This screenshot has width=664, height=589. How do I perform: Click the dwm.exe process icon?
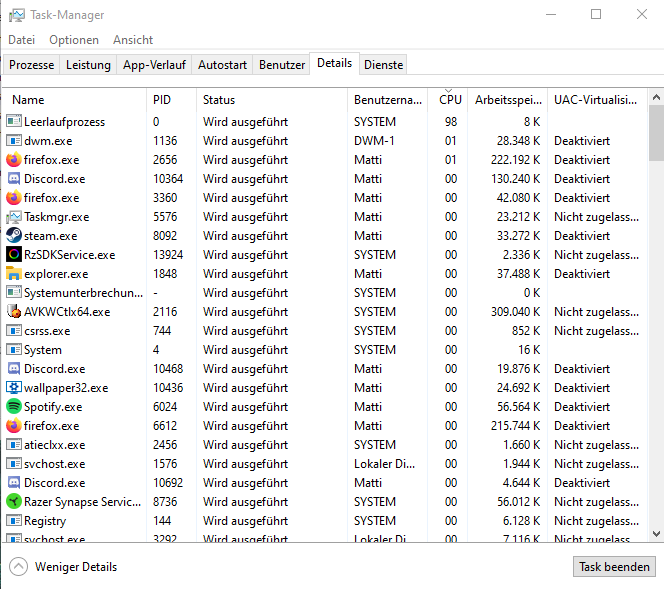pyautogui.click(x=14, y=141)
